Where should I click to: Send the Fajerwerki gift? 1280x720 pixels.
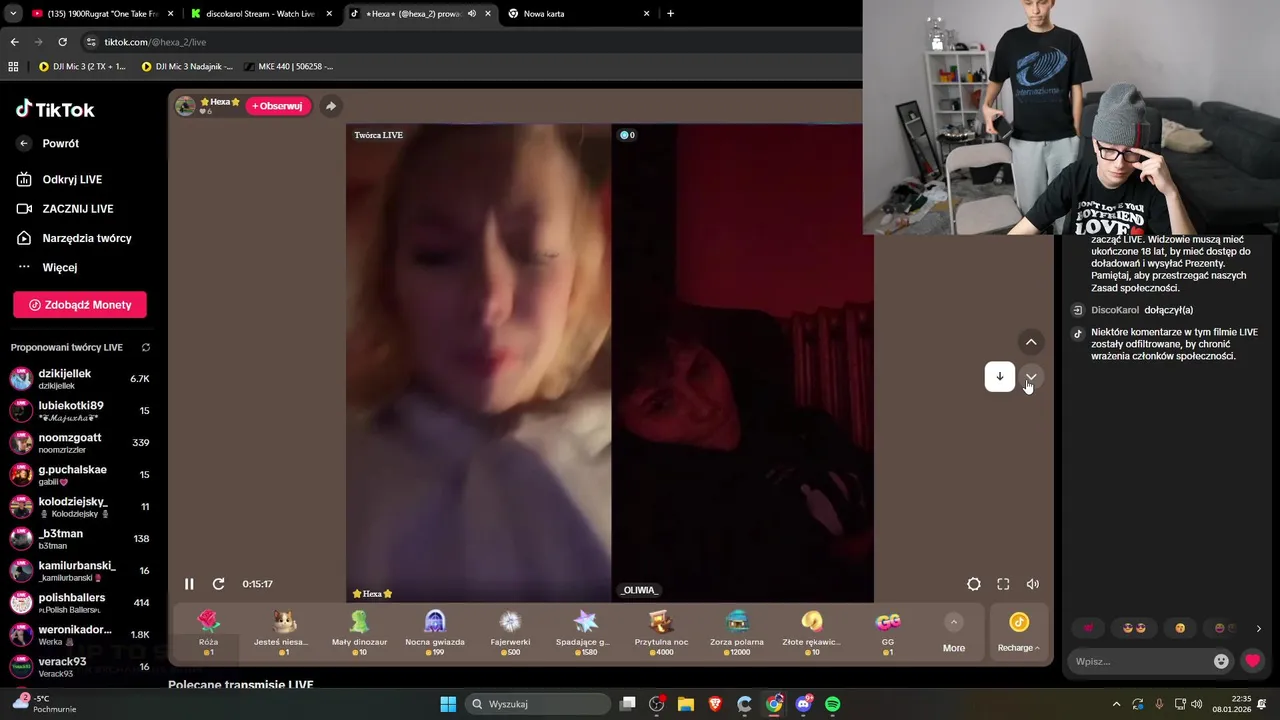tap(510, 633)
